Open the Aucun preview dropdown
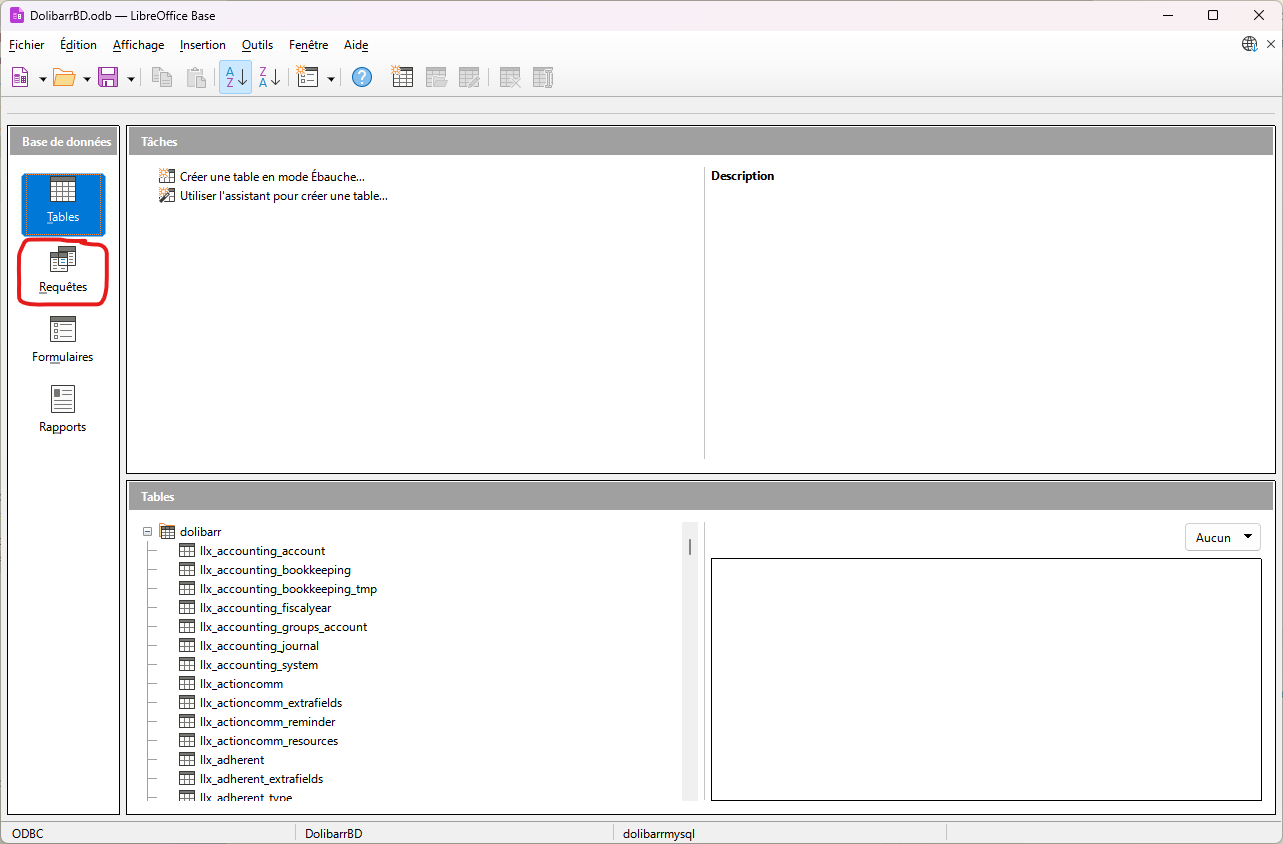This screenshot has height=844, width=1283. 1222,537
